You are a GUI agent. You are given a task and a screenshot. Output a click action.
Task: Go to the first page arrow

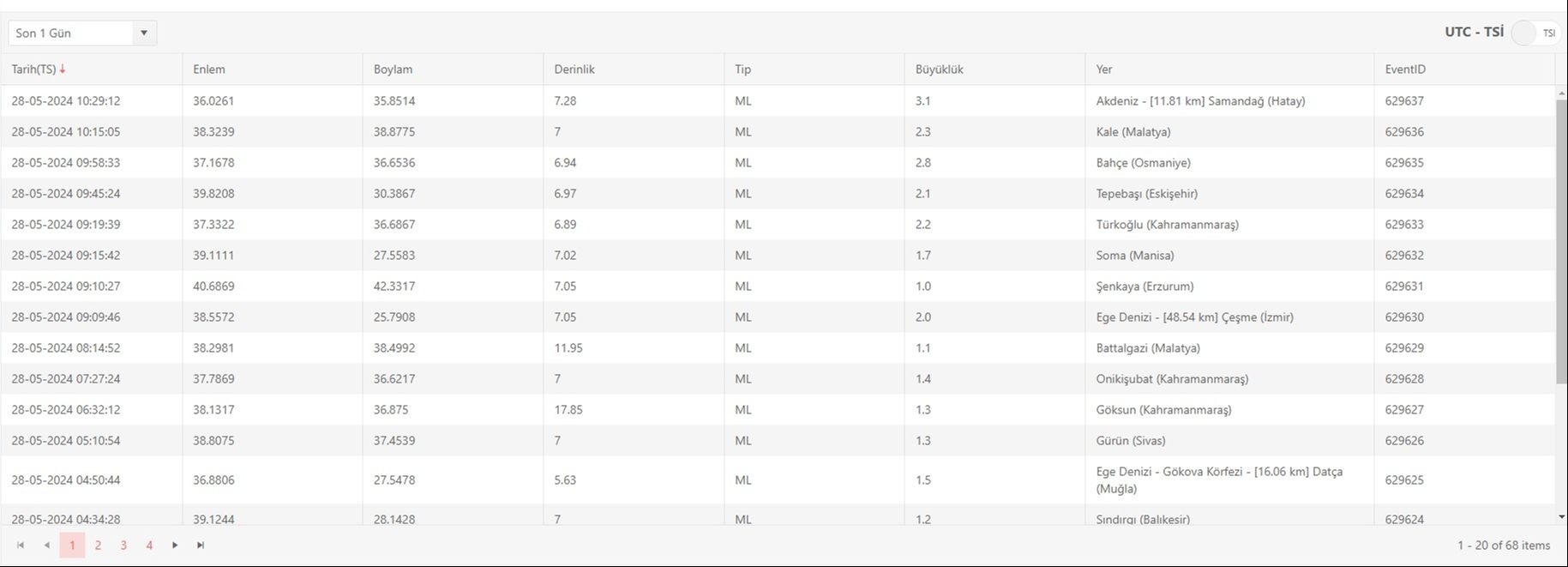pyautogui.click(x=21, y=546)
